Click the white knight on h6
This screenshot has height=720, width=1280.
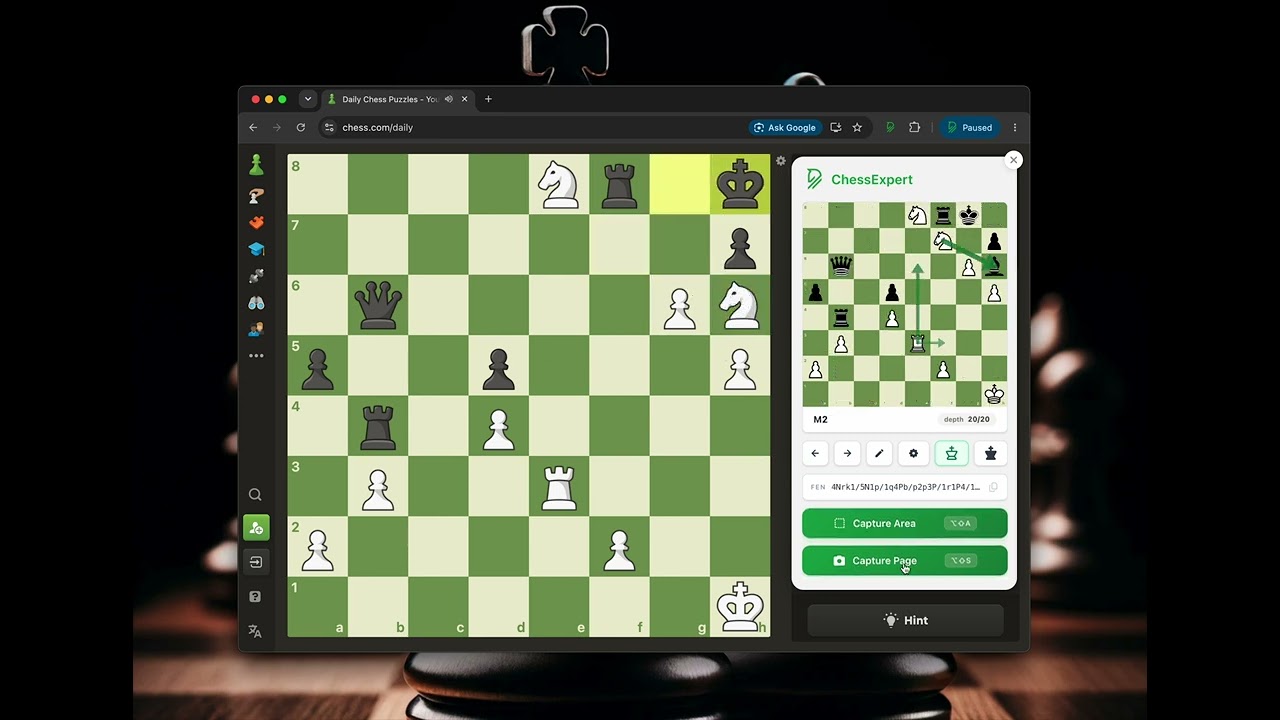click(740, 305)
